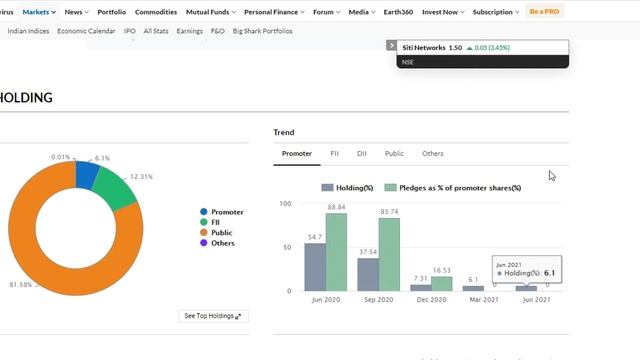Open the Markets dropdown menu
640x360 pixels.
[x=39, y=12]
